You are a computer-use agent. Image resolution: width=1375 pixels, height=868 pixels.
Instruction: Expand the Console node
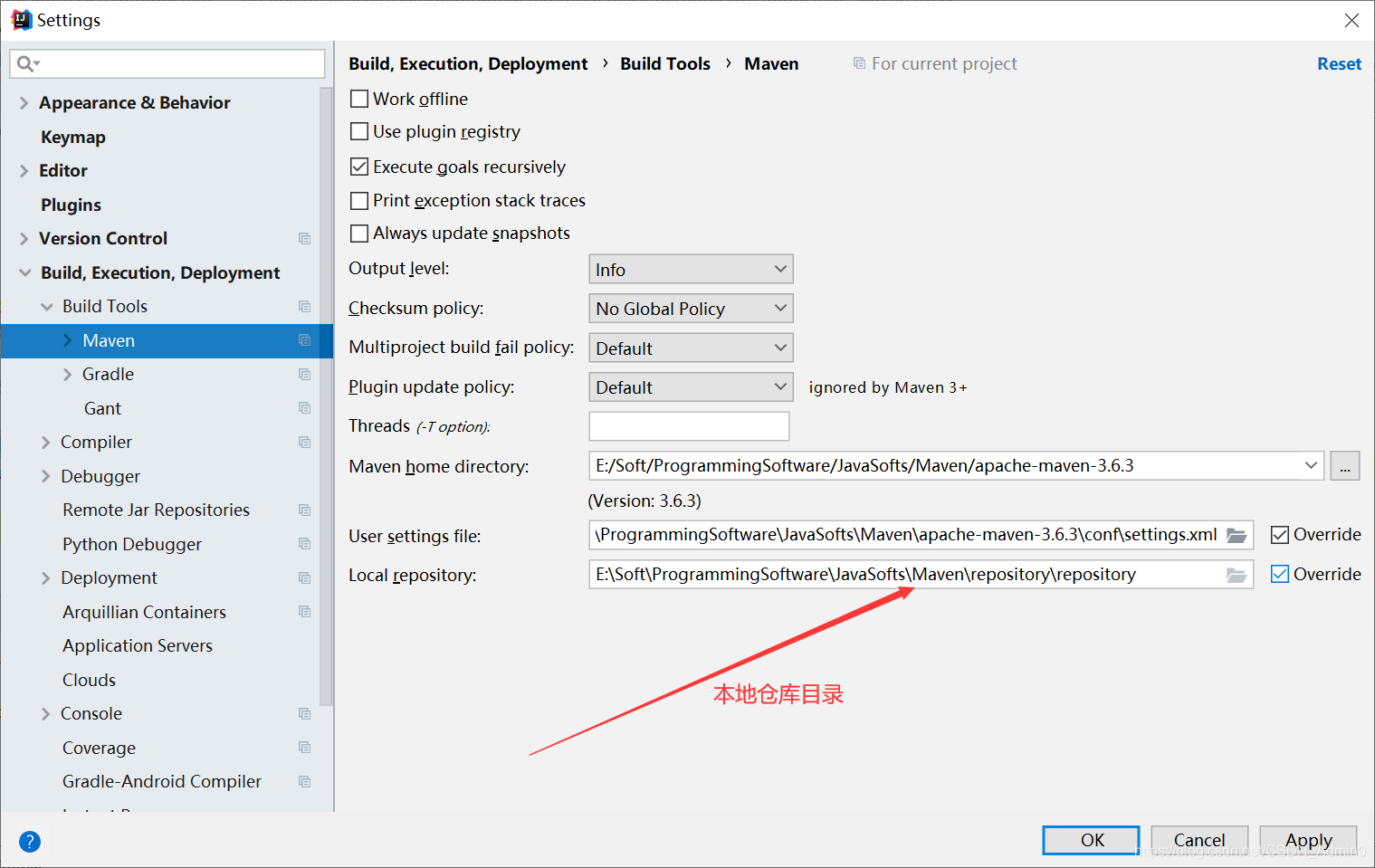[x=46, y=714]
